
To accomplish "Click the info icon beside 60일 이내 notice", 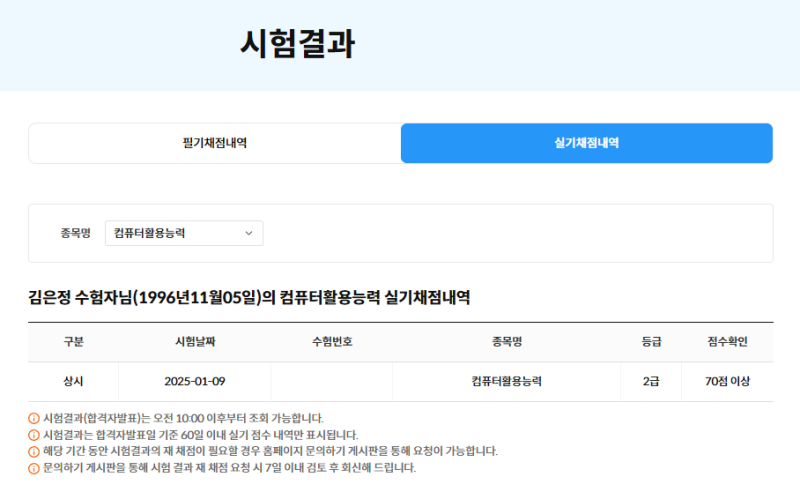I will point(34,435).
